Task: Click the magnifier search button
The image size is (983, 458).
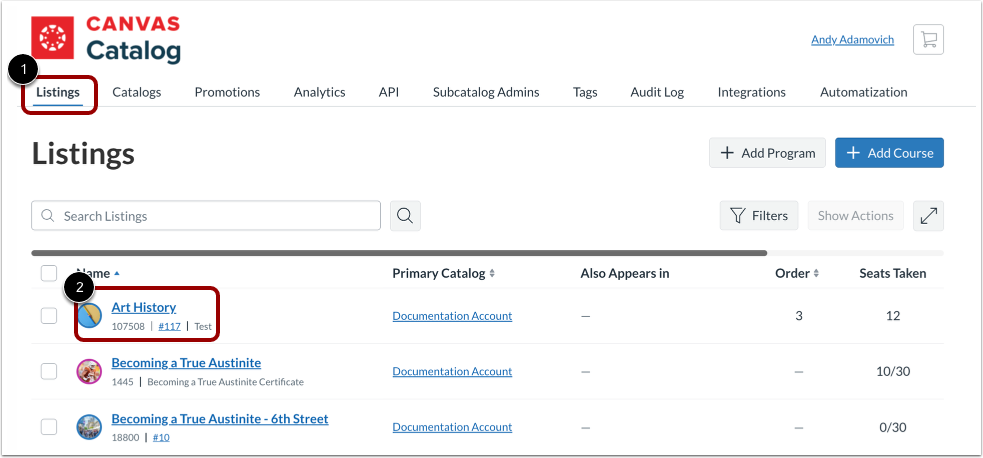Action: point(405,216)
